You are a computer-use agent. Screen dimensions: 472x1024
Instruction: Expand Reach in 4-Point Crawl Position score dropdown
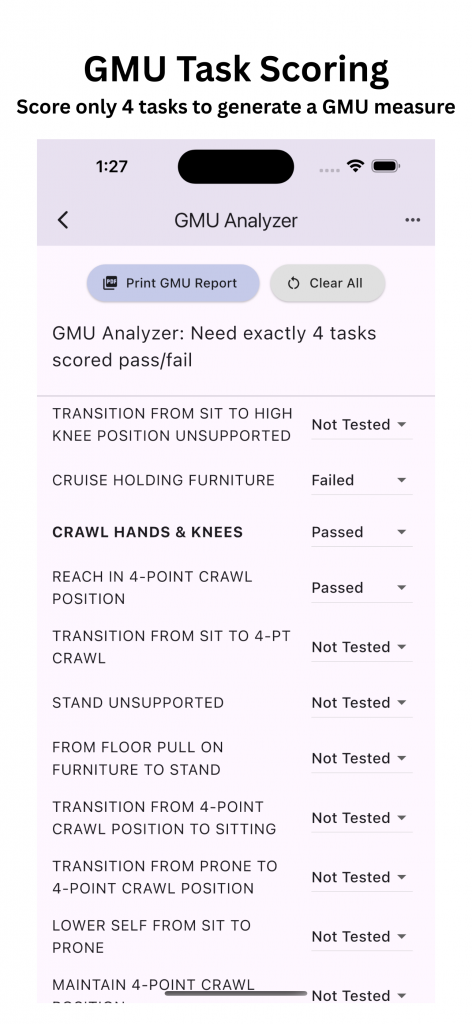coord(361,588)
